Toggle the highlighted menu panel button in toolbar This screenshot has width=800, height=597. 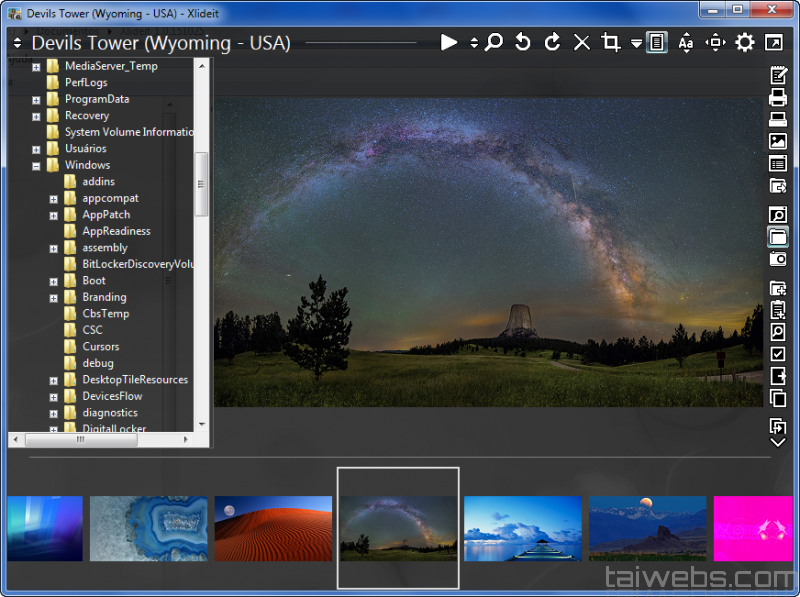point(657,42)
